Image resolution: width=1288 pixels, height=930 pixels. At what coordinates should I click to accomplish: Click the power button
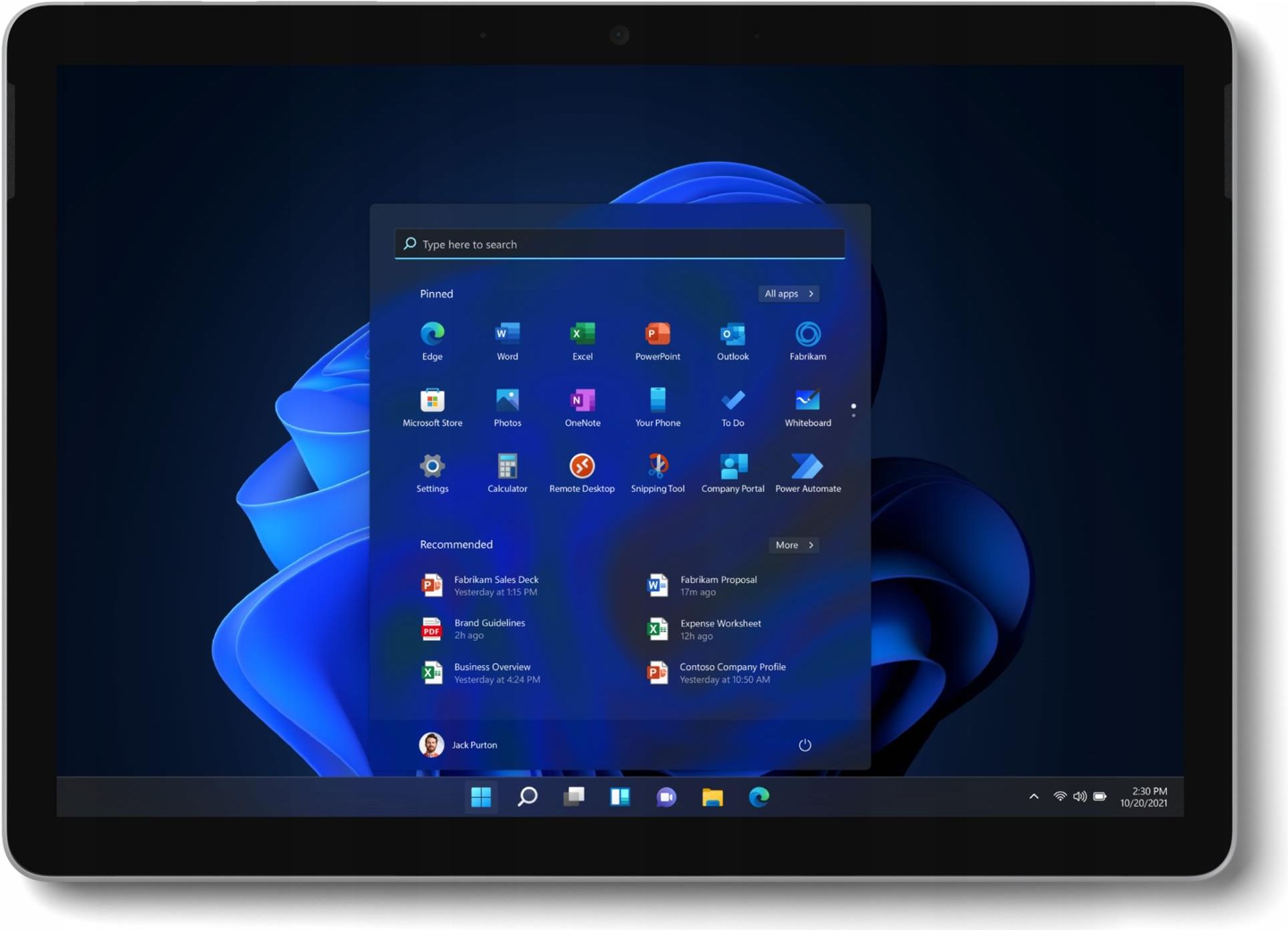(805, 744)
